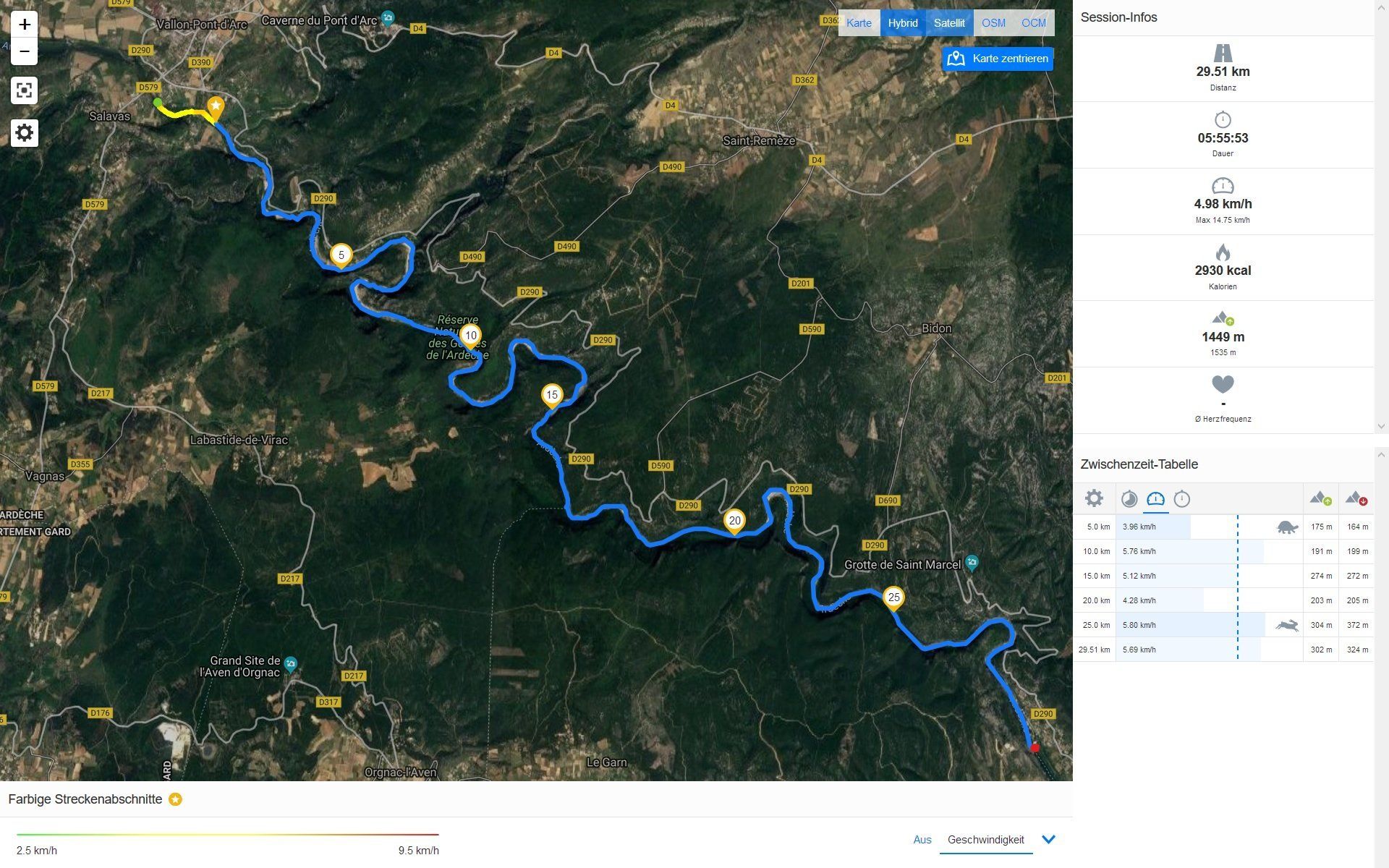
Task: Open map settings gear icon
Action: point(25,133)
